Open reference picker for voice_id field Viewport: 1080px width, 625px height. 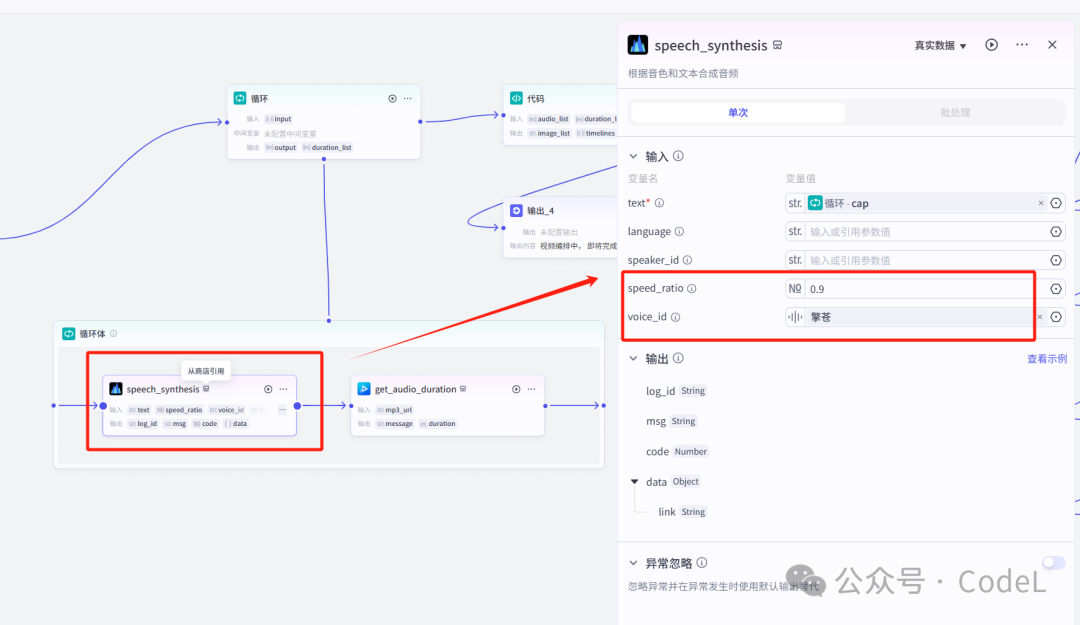[x=1056, y=317]
